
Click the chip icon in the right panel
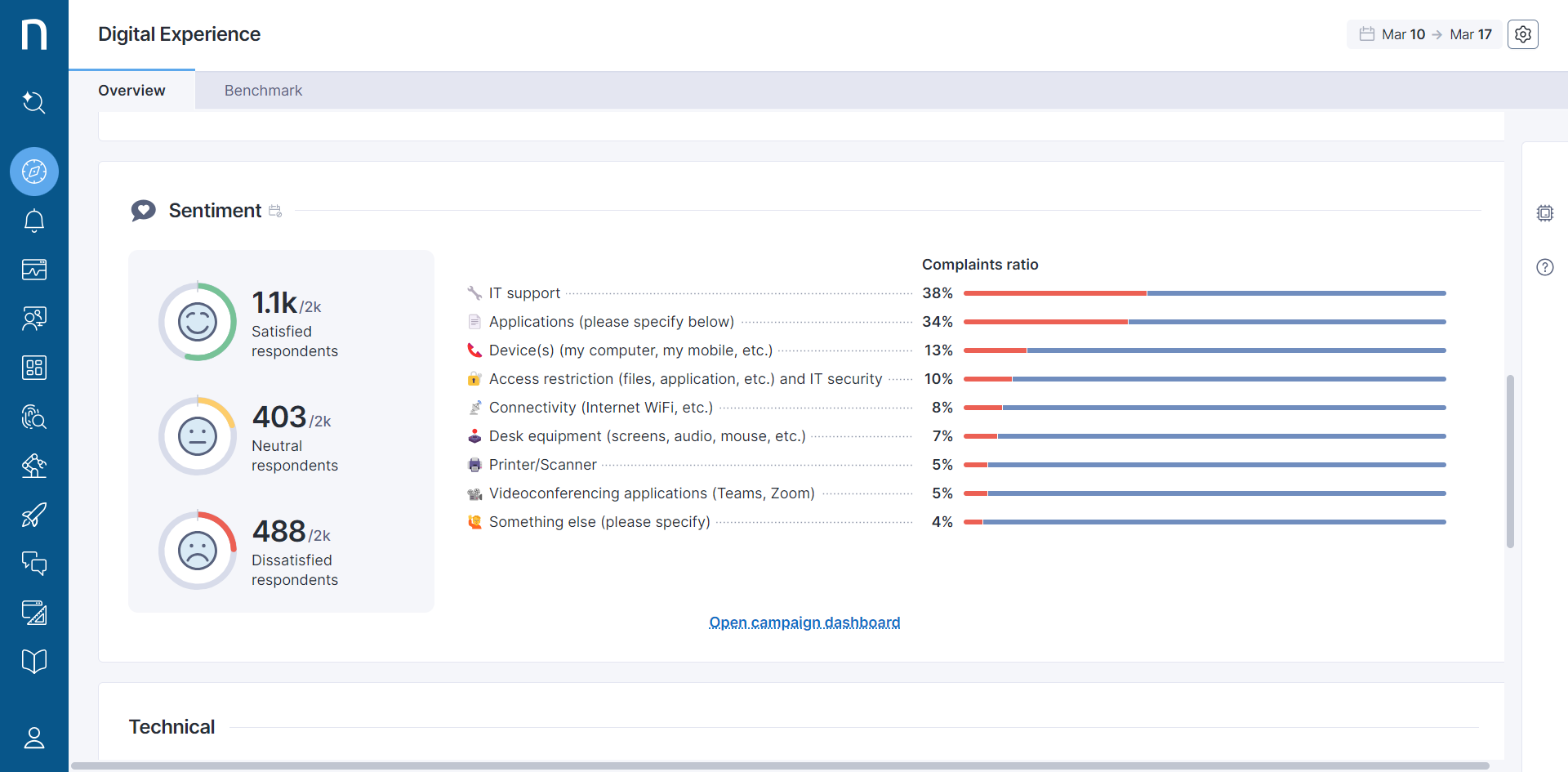coord(1544,213)
